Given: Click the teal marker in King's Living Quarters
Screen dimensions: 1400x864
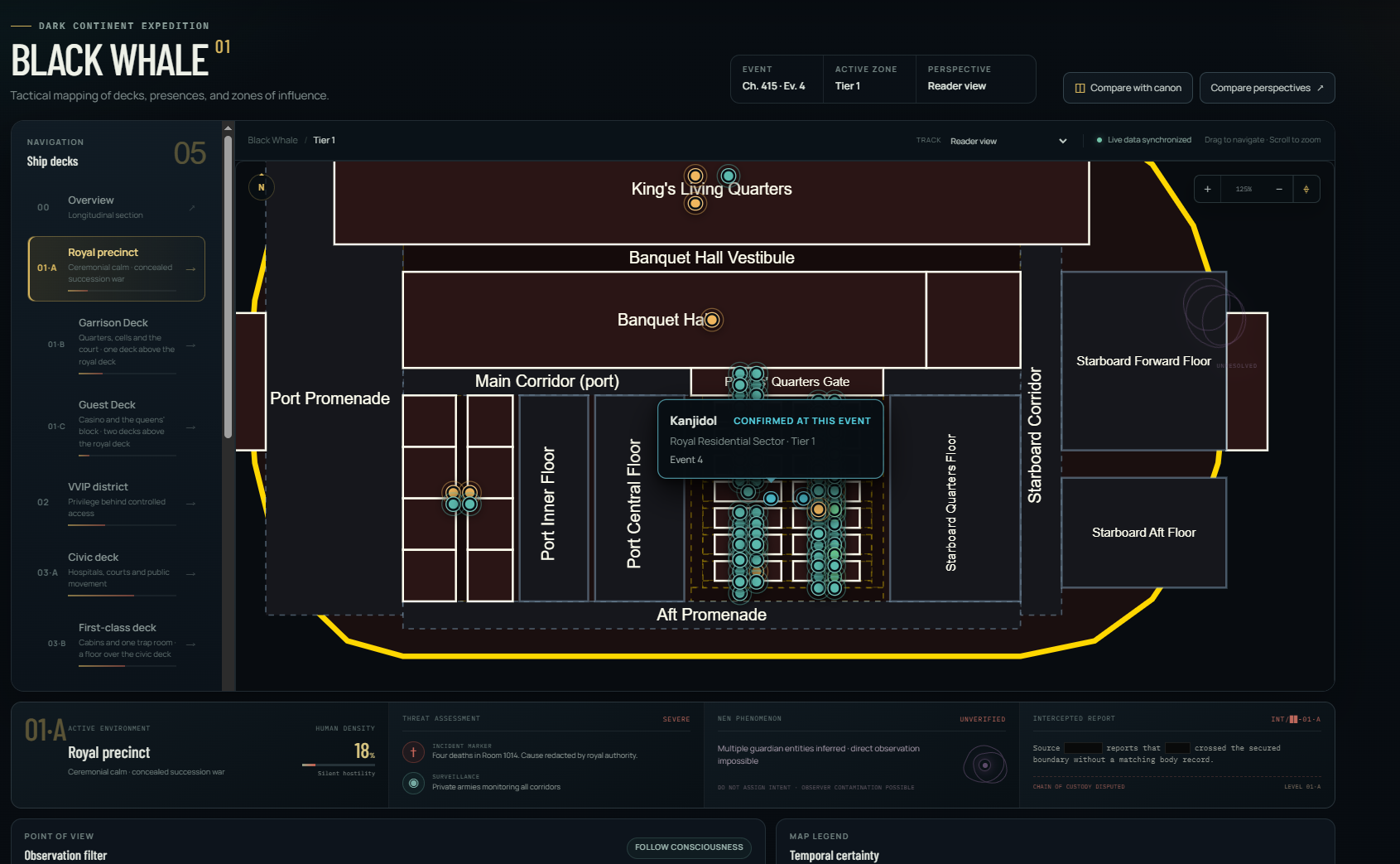Looking at the screenshot, I should (x=729, y=176).
